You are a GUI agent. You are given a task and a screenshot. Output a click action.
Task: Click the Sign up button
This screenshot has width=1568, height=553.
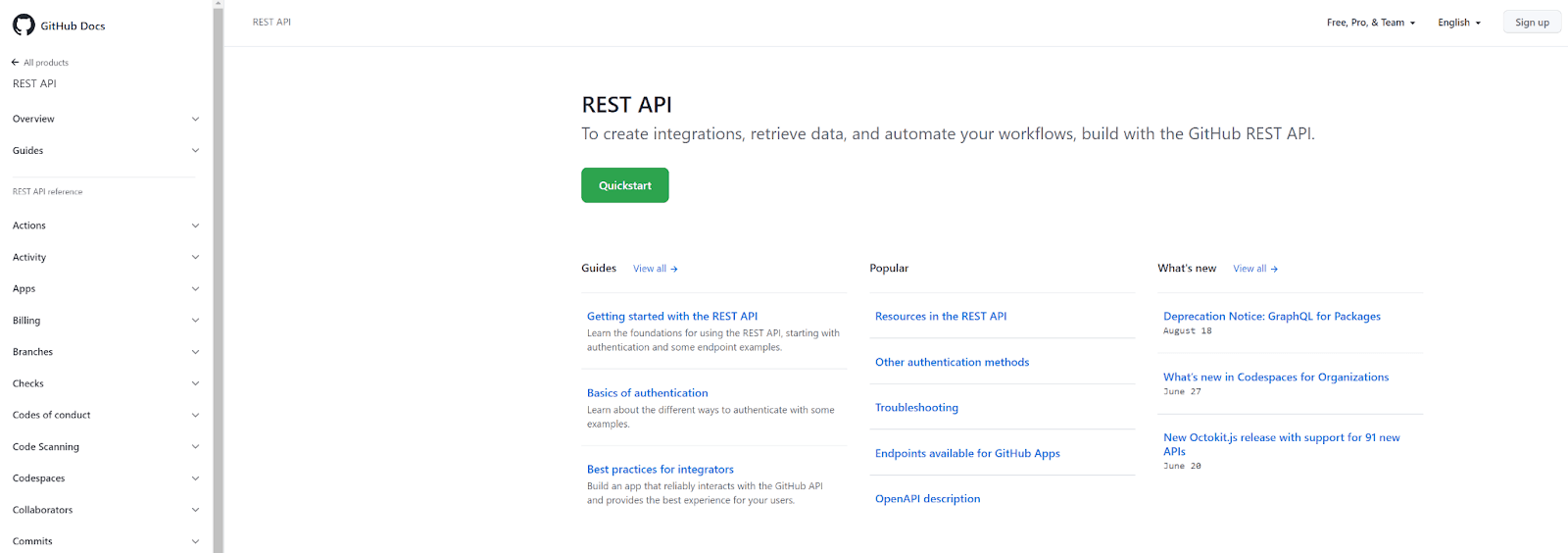tap(1531, 23)
